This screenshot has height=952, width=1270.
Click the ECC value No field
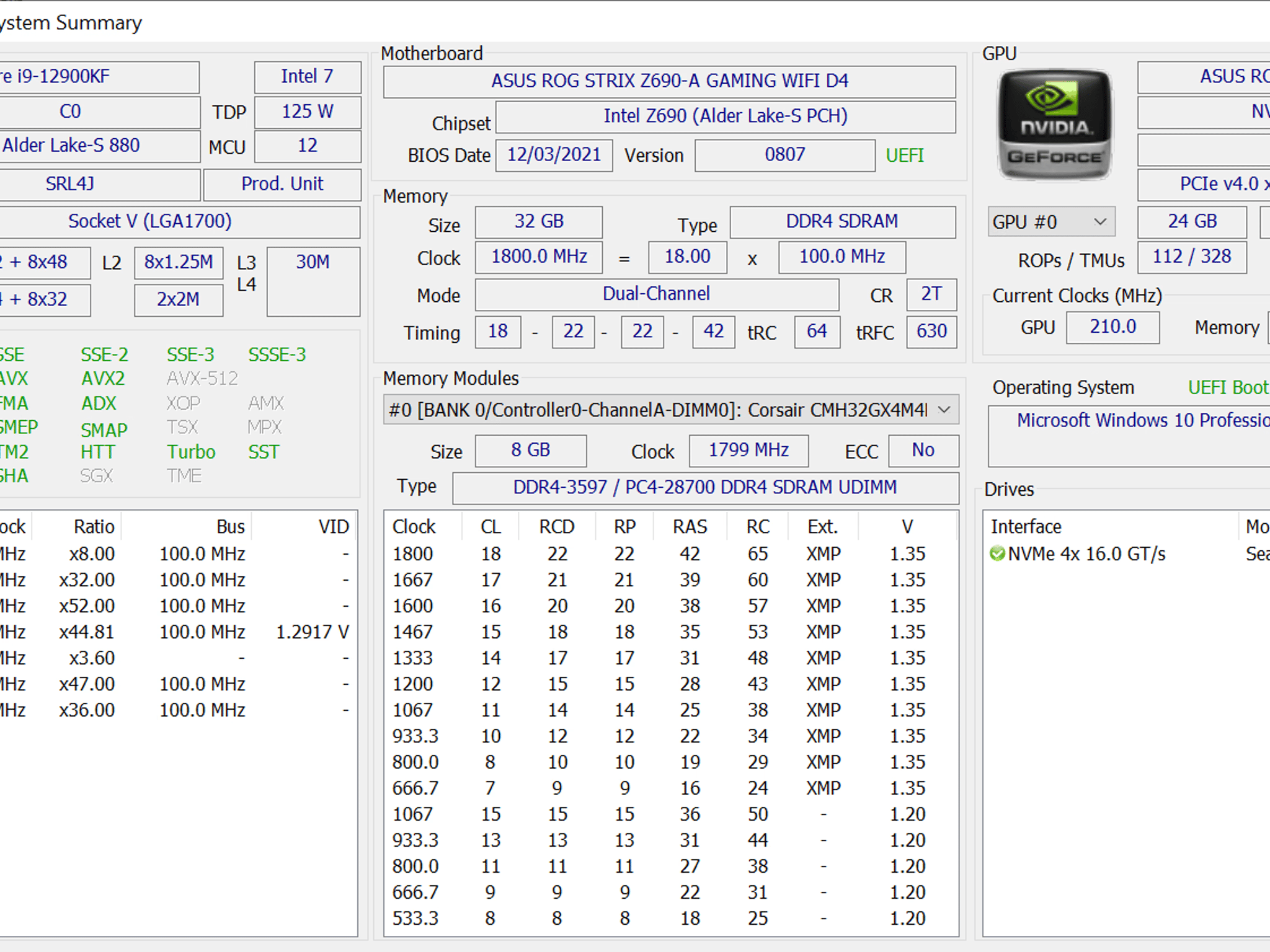click(923, 450)
